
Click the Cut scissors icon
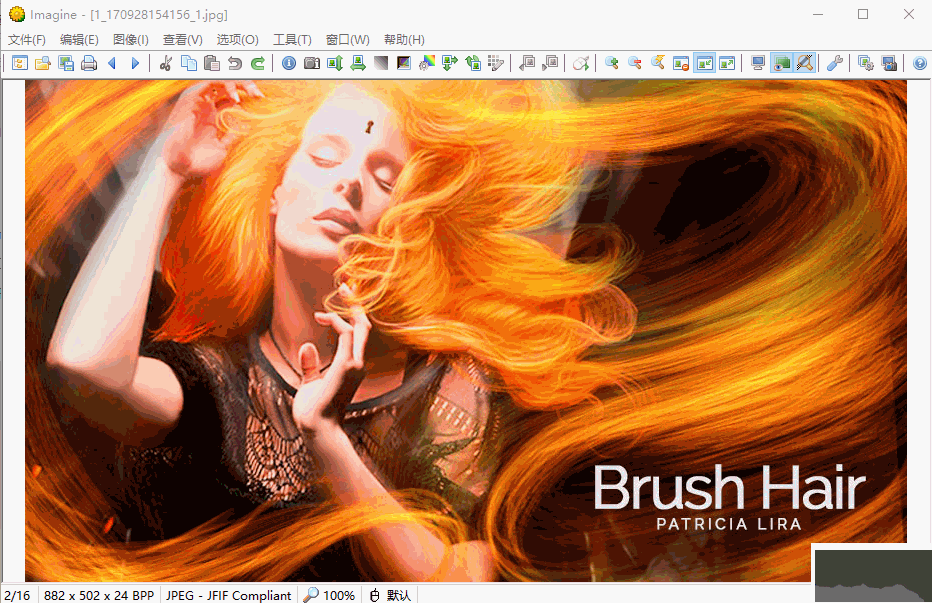click(x=166, y=63)
